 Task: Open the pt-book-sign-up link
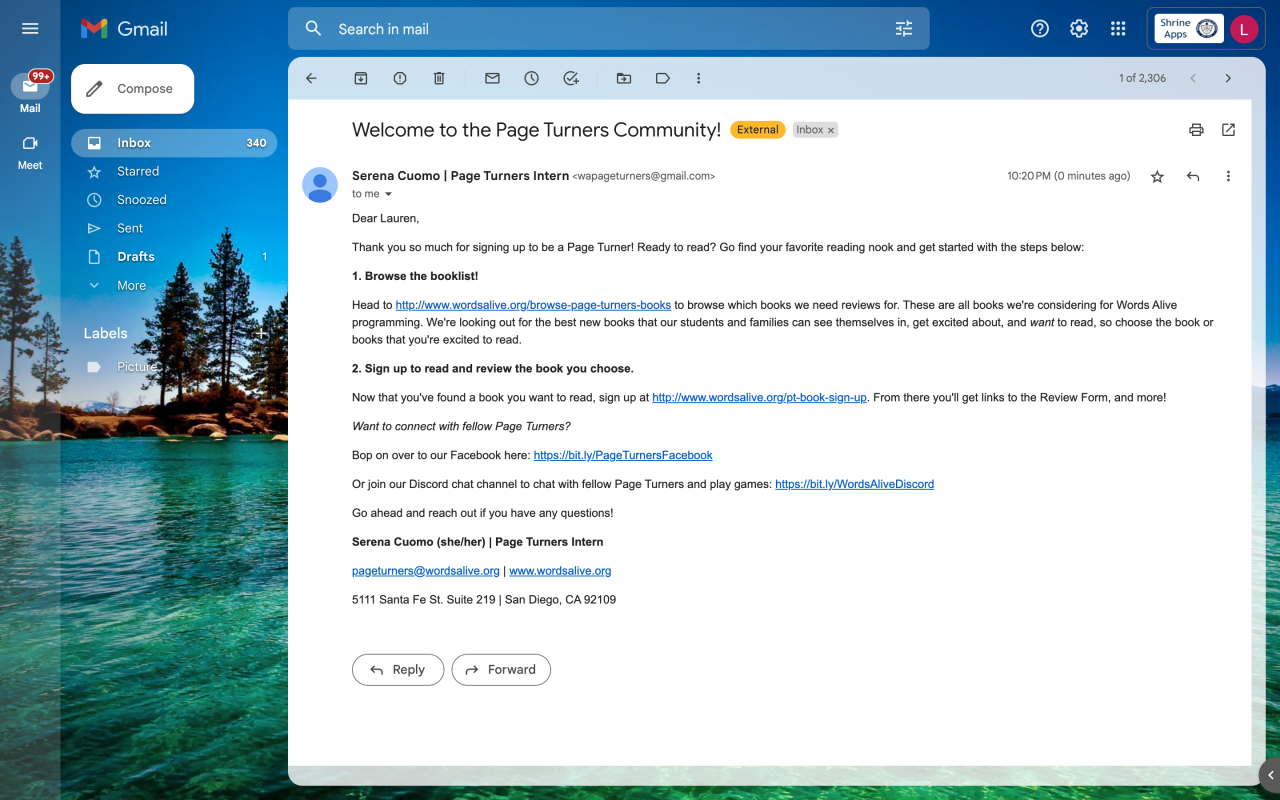759,398
